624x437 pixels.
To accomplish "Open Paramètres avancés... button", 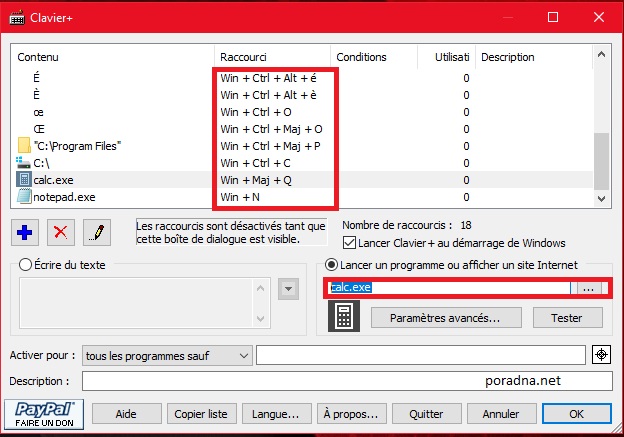I will [446, 318].
